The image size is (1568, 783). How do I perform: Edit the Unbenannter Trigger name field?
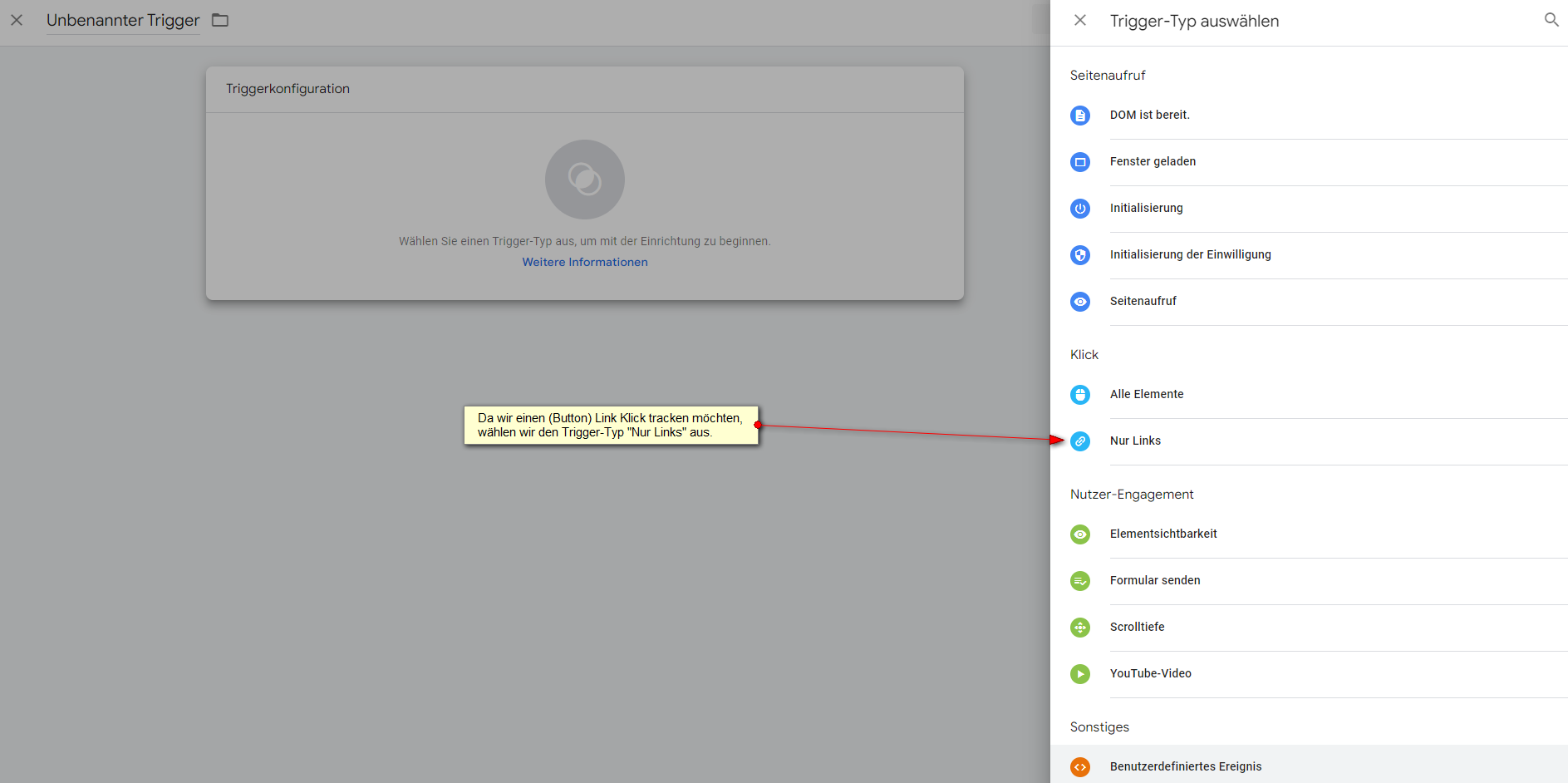(x=123, y=20)
